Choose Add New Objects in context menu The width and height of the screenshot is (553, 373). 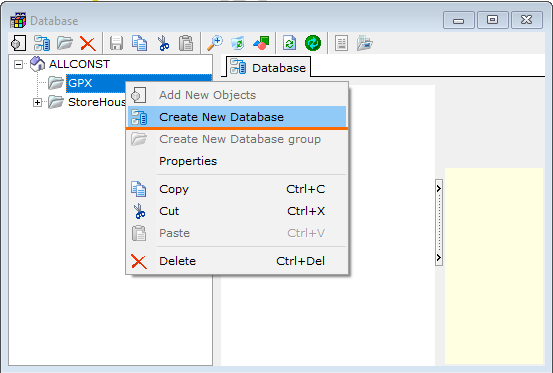coord(237,95)
